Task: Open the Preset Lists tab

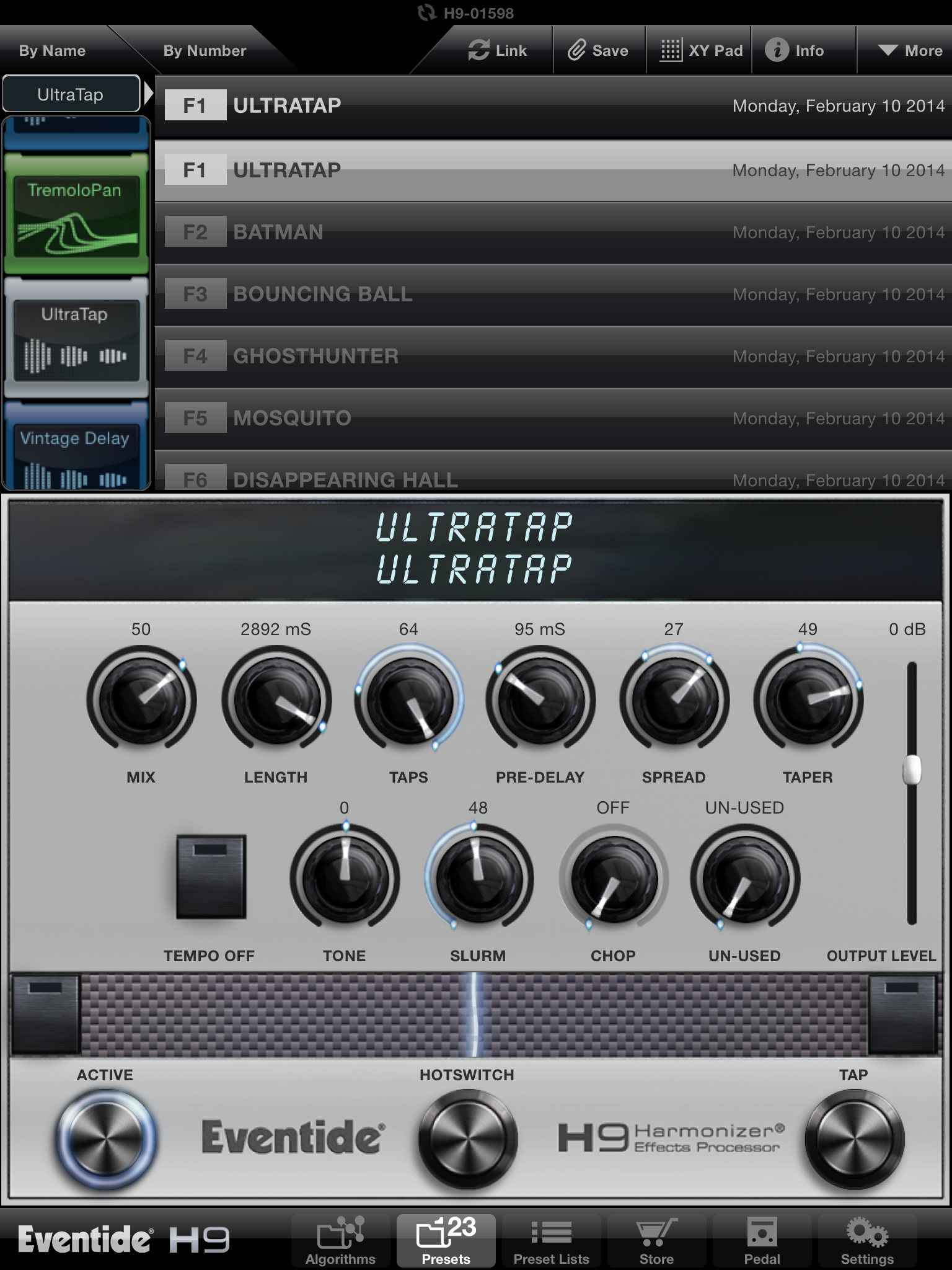Action: [x=551, y=1240]
